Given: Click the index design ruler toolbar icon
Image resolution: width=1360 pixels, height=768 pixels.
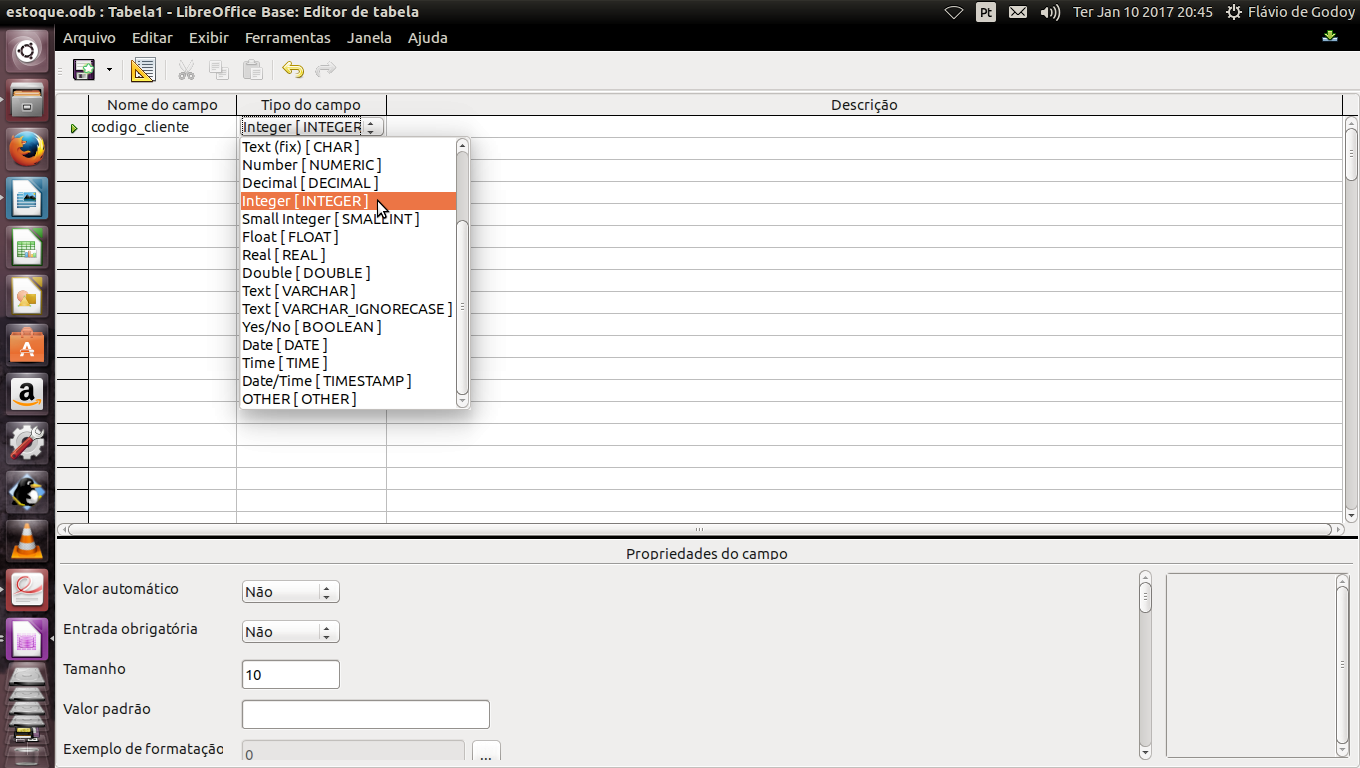Looking at the screenshot, I should click(x=142, y=69).
